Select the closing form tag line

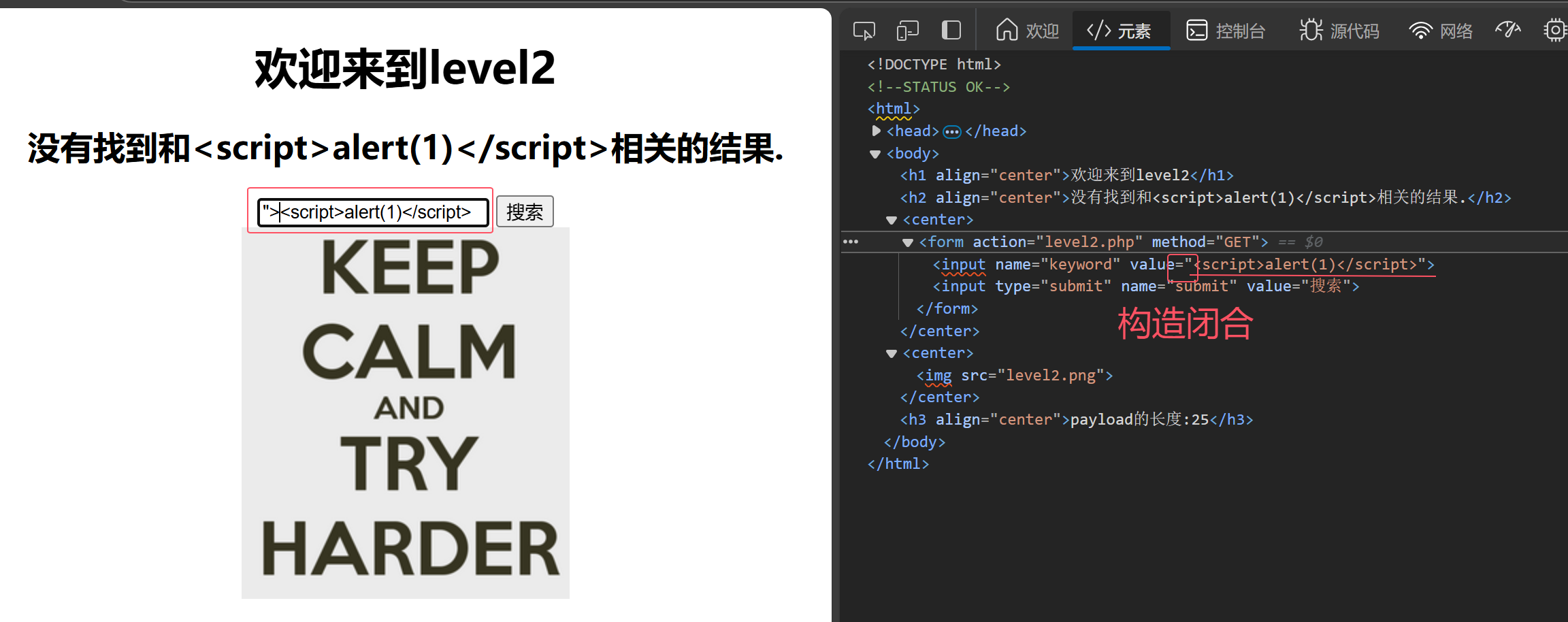947,308
